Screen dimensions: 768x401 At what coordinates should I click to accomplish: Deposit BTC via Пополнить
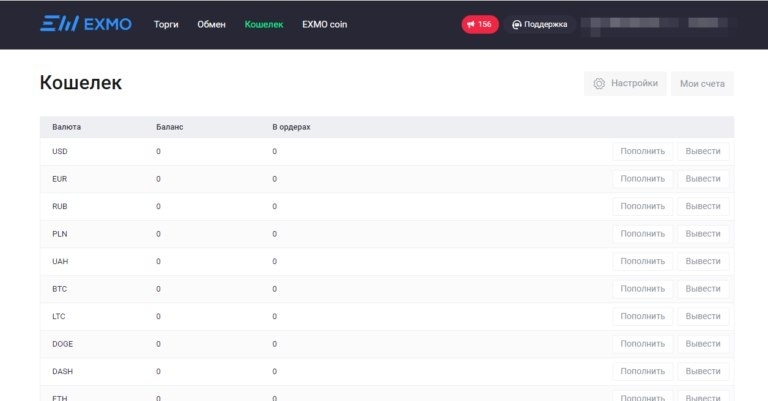(x=643, y=288)
